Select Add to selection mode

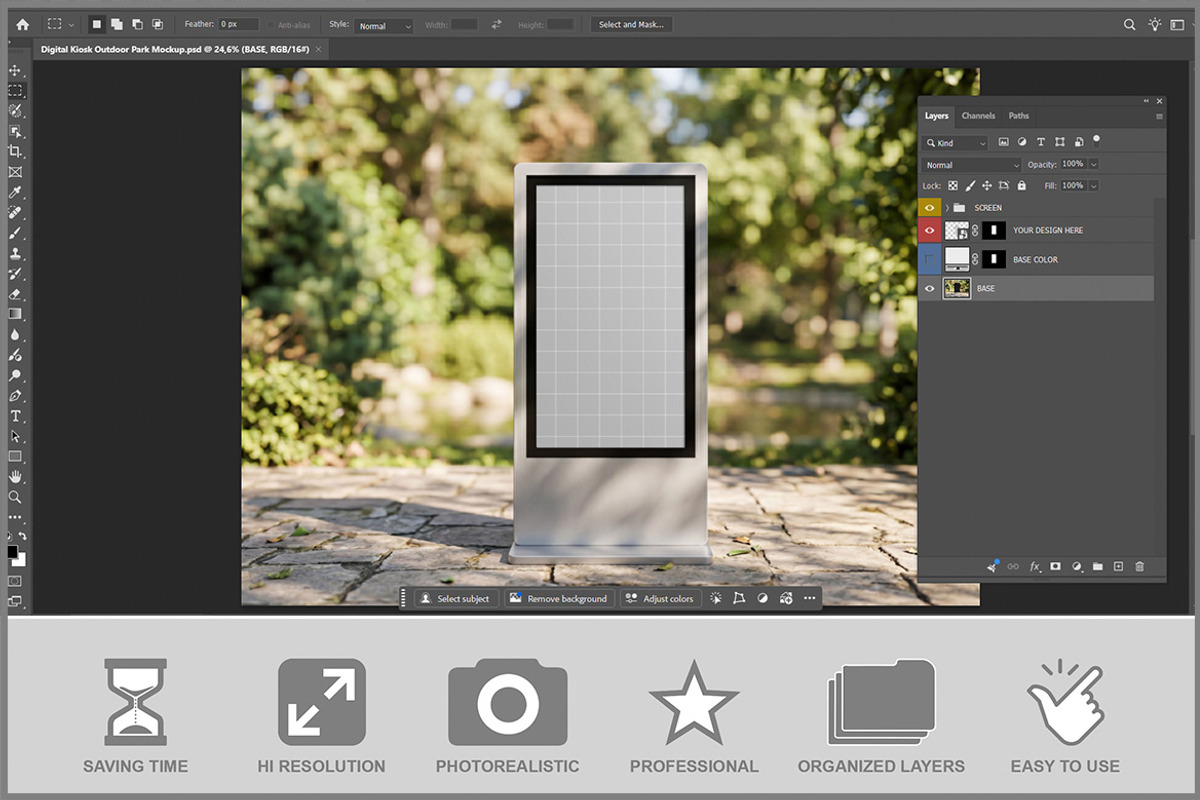point(117,24)
